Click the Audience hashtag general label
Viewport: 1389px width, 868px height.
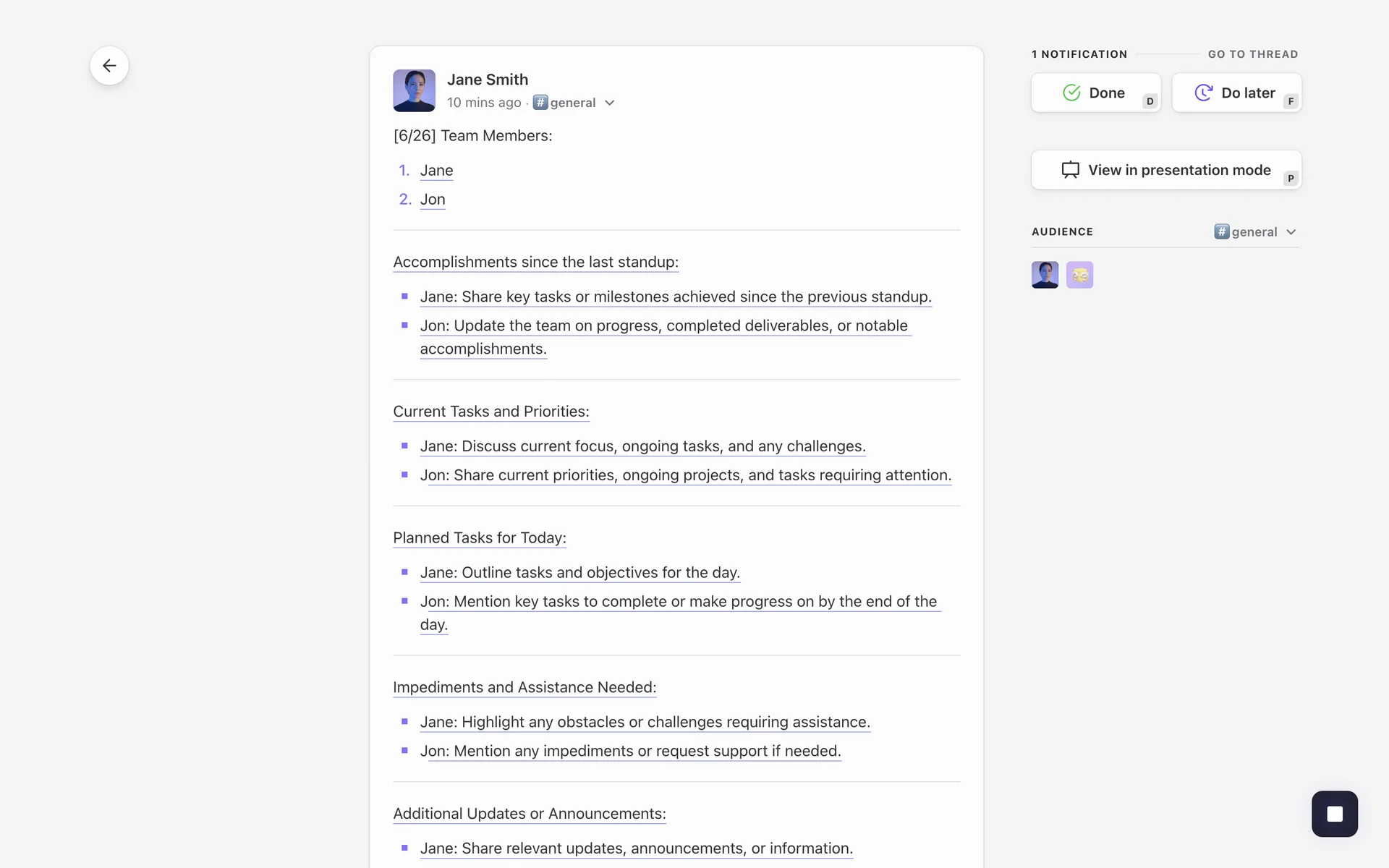click(1246, 232)
